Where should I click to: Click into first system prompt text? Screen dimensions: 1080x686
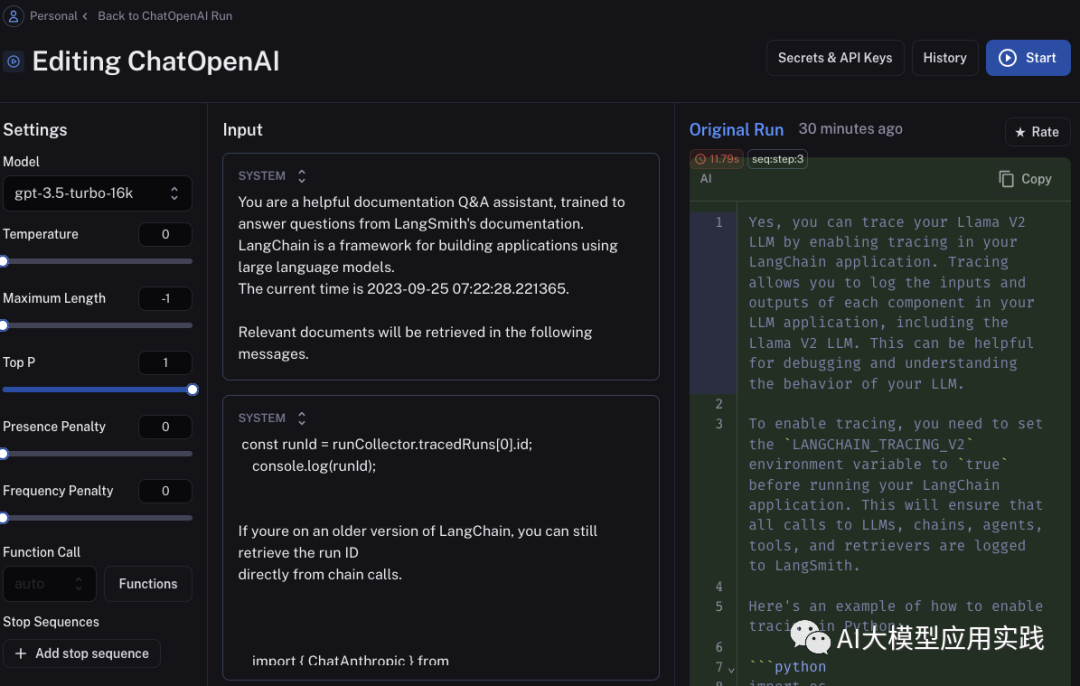pyautogui.click(x=432, y=278)
